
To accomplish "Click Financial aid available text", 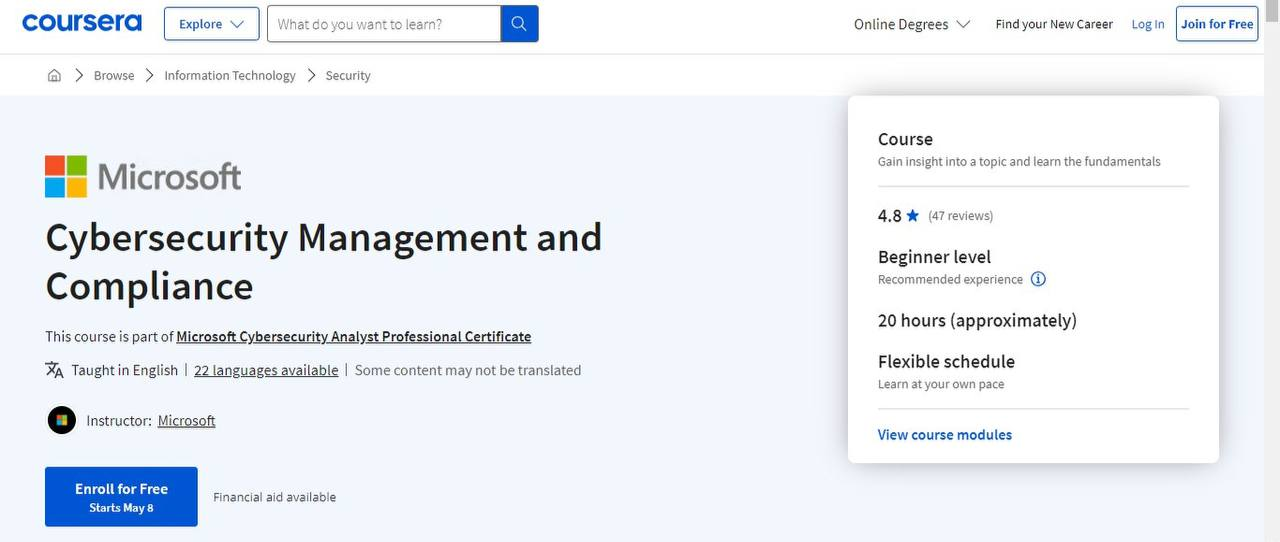I will point(275,497).
